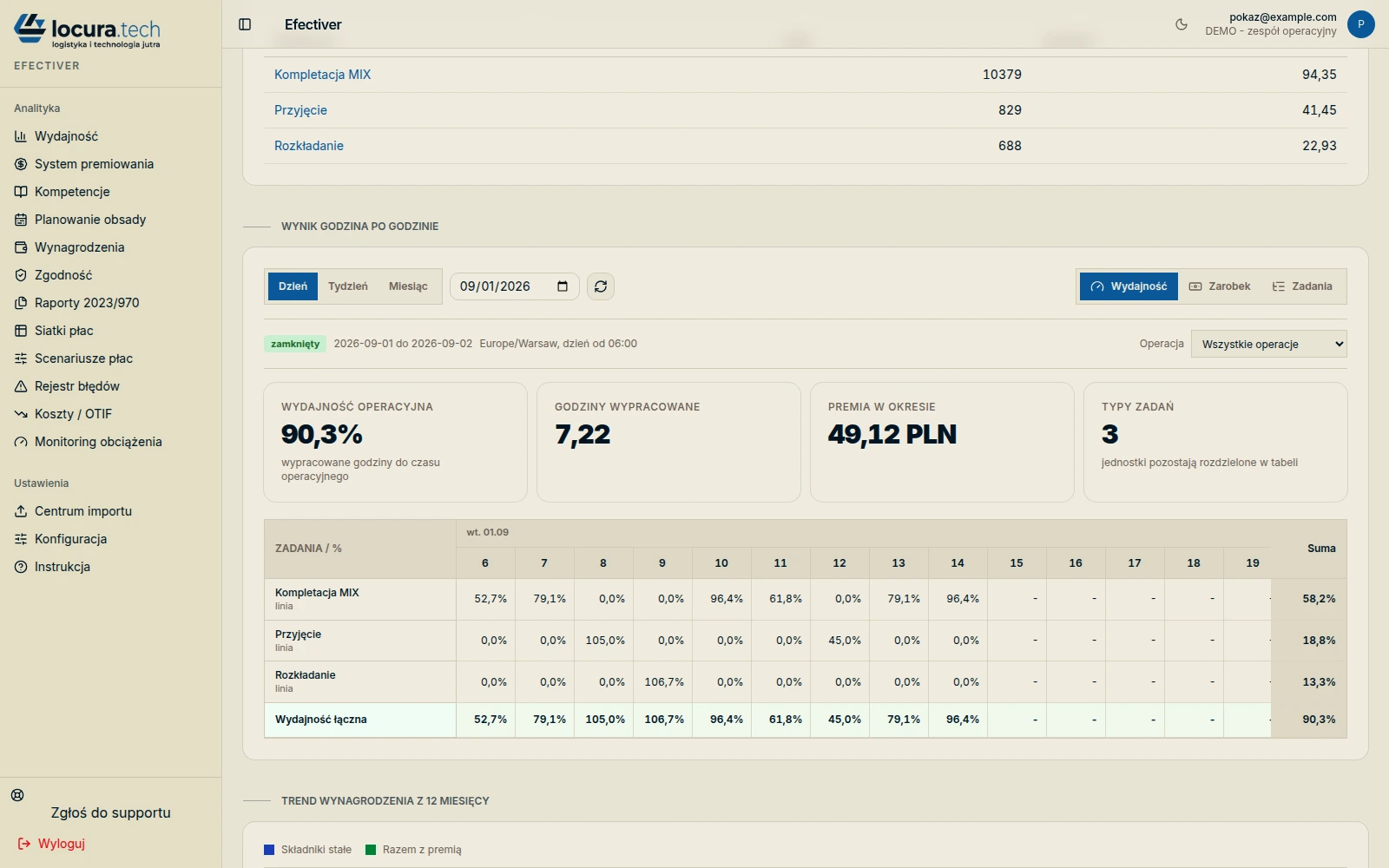The width and height of the screenshot is (1389, 868).
Task: Click the zamknięty status badge
Action: 295,344
